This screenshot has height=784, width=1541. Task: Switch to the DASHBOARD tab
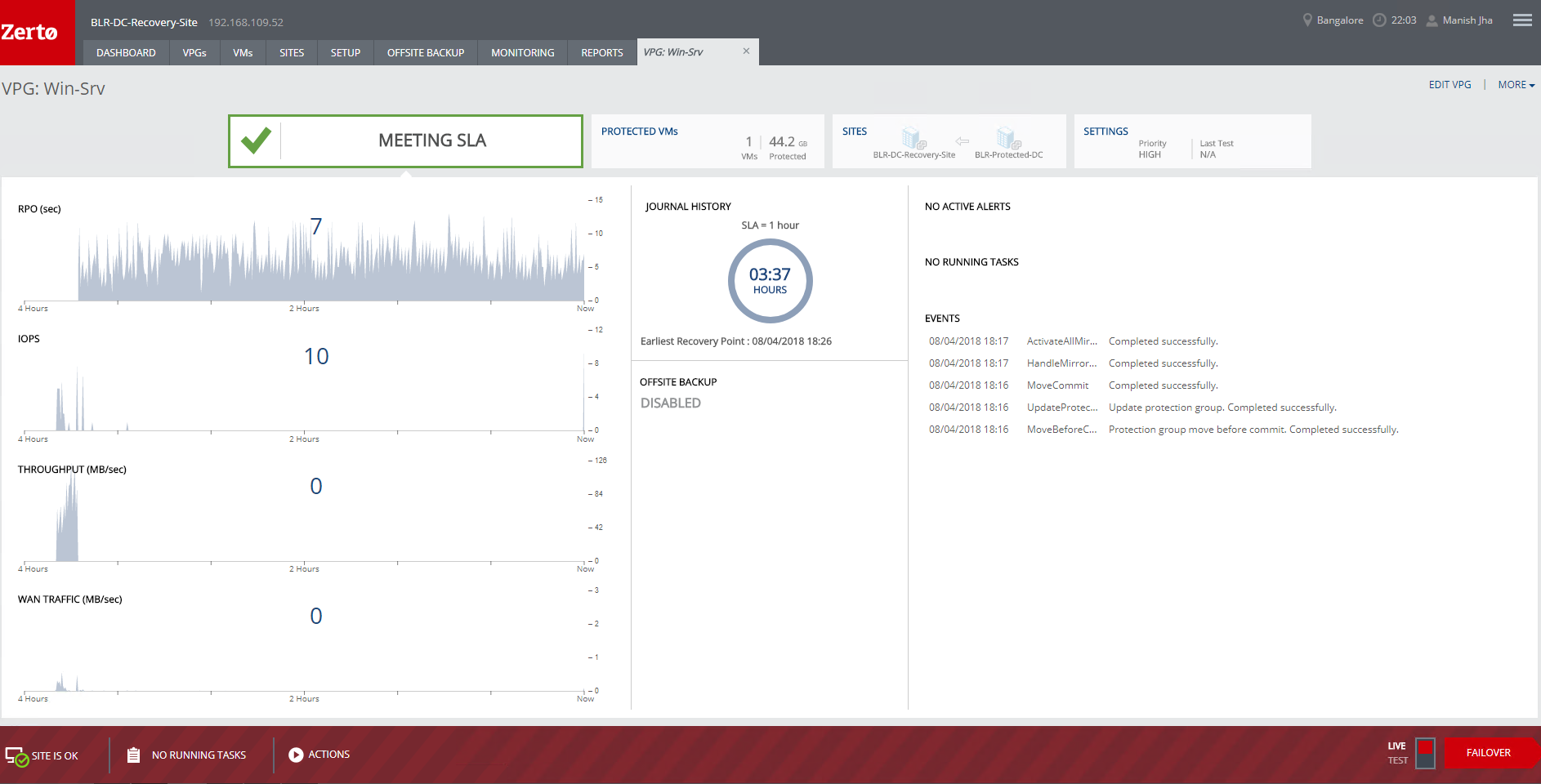pos(126,53)
